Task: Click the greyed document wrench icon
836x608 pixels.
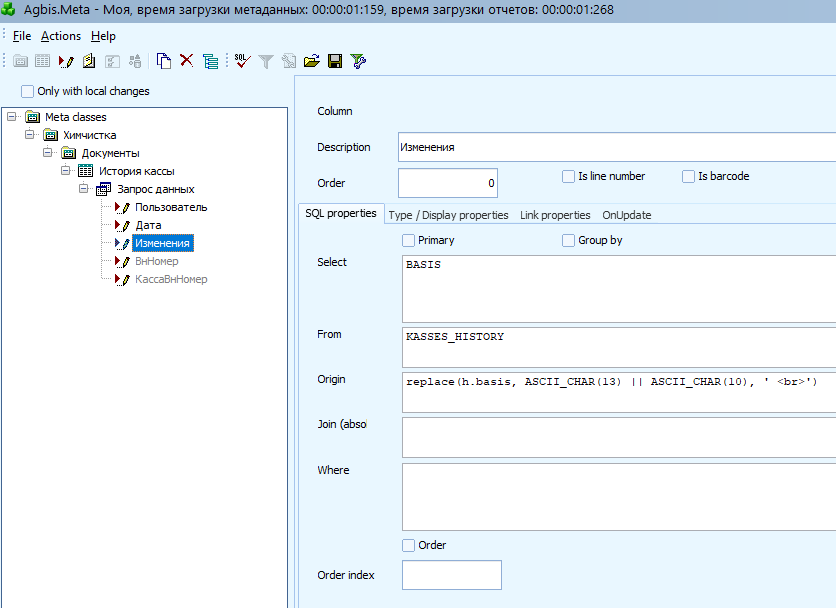Action: pos(288,61)
